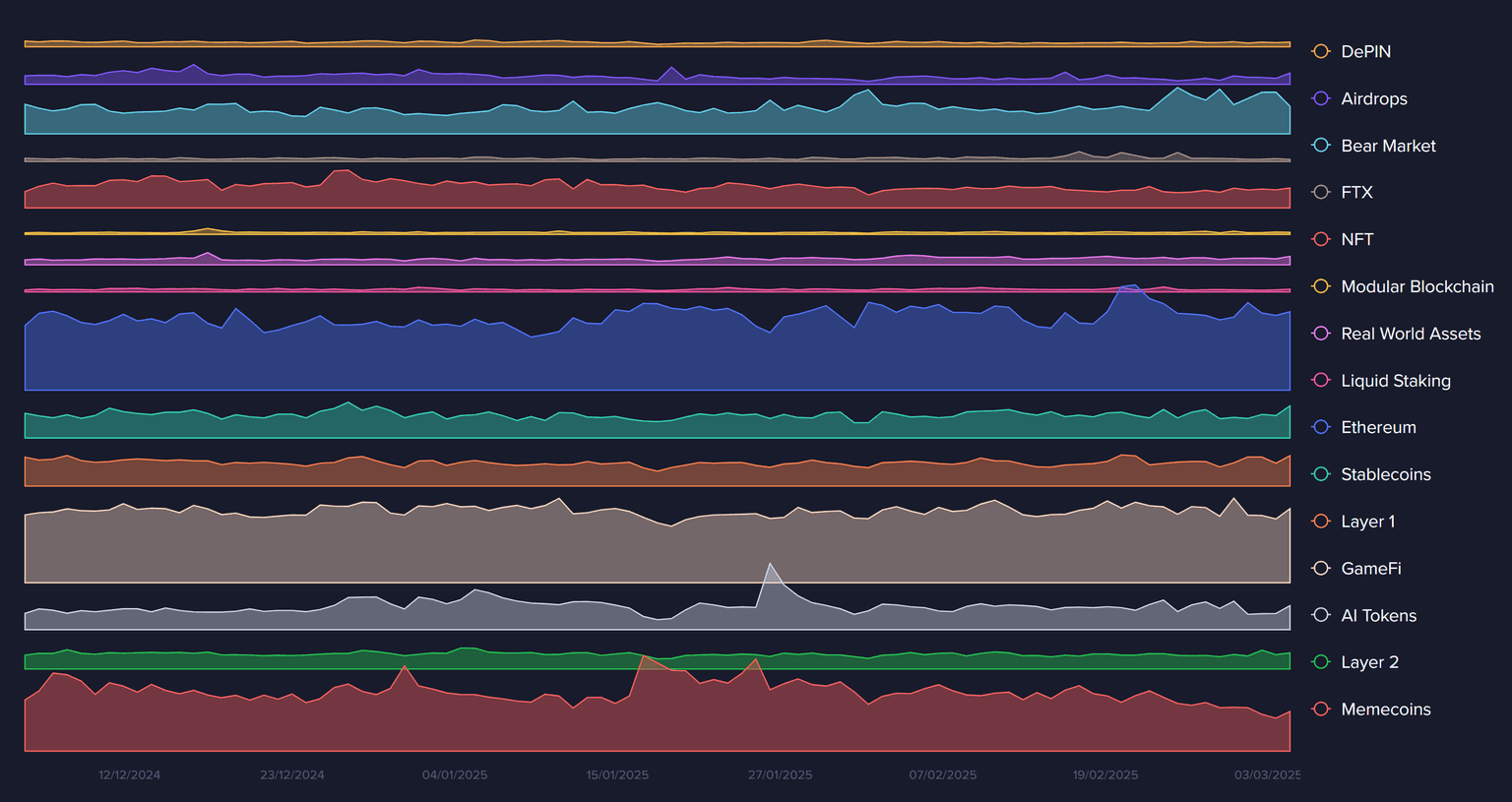
Task: Toggle the NFT series via its legend label
Action: click(1356, 239)
